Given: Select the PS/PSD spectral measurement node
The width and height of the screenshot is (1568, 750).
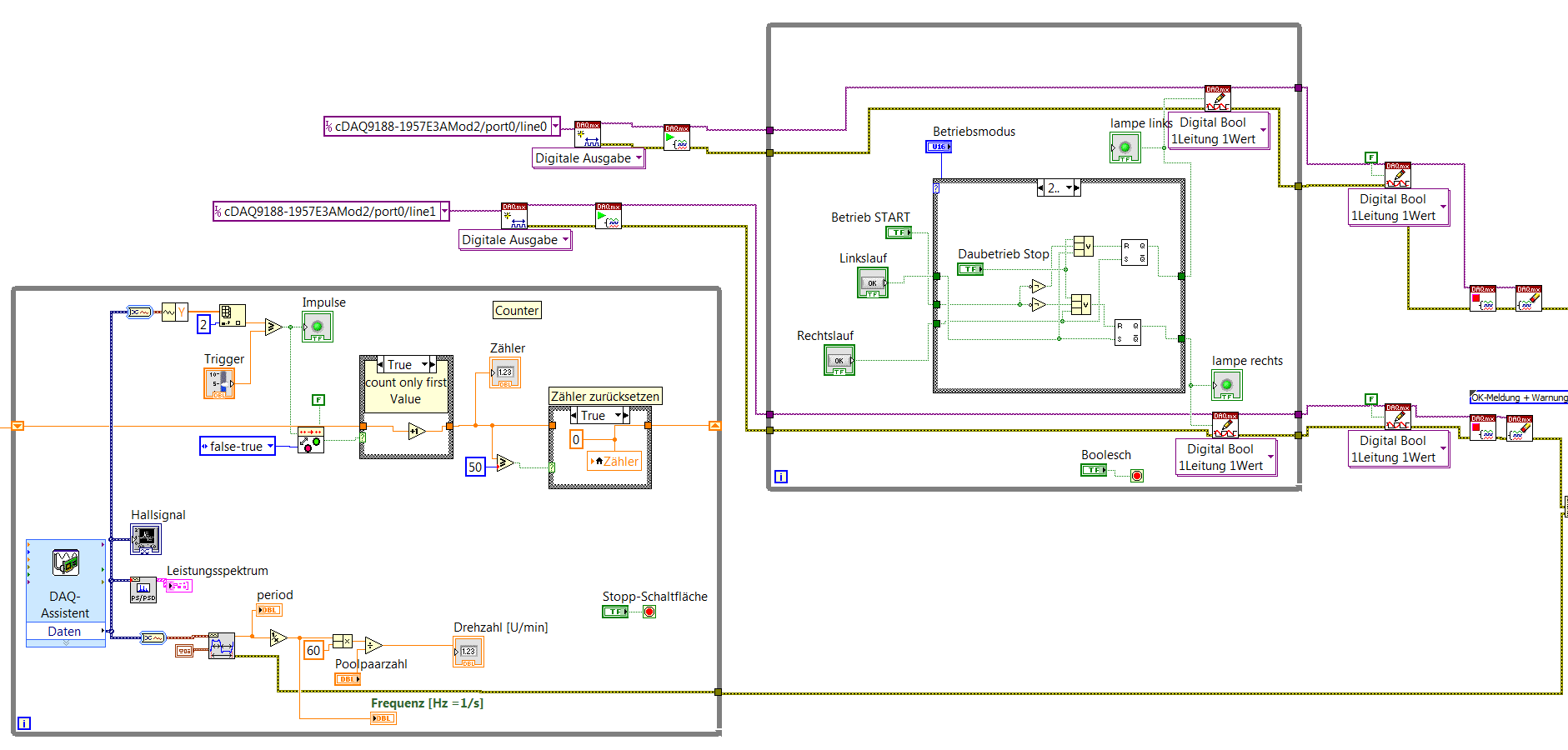Looking at the screenshot, I should click(143, 589).
